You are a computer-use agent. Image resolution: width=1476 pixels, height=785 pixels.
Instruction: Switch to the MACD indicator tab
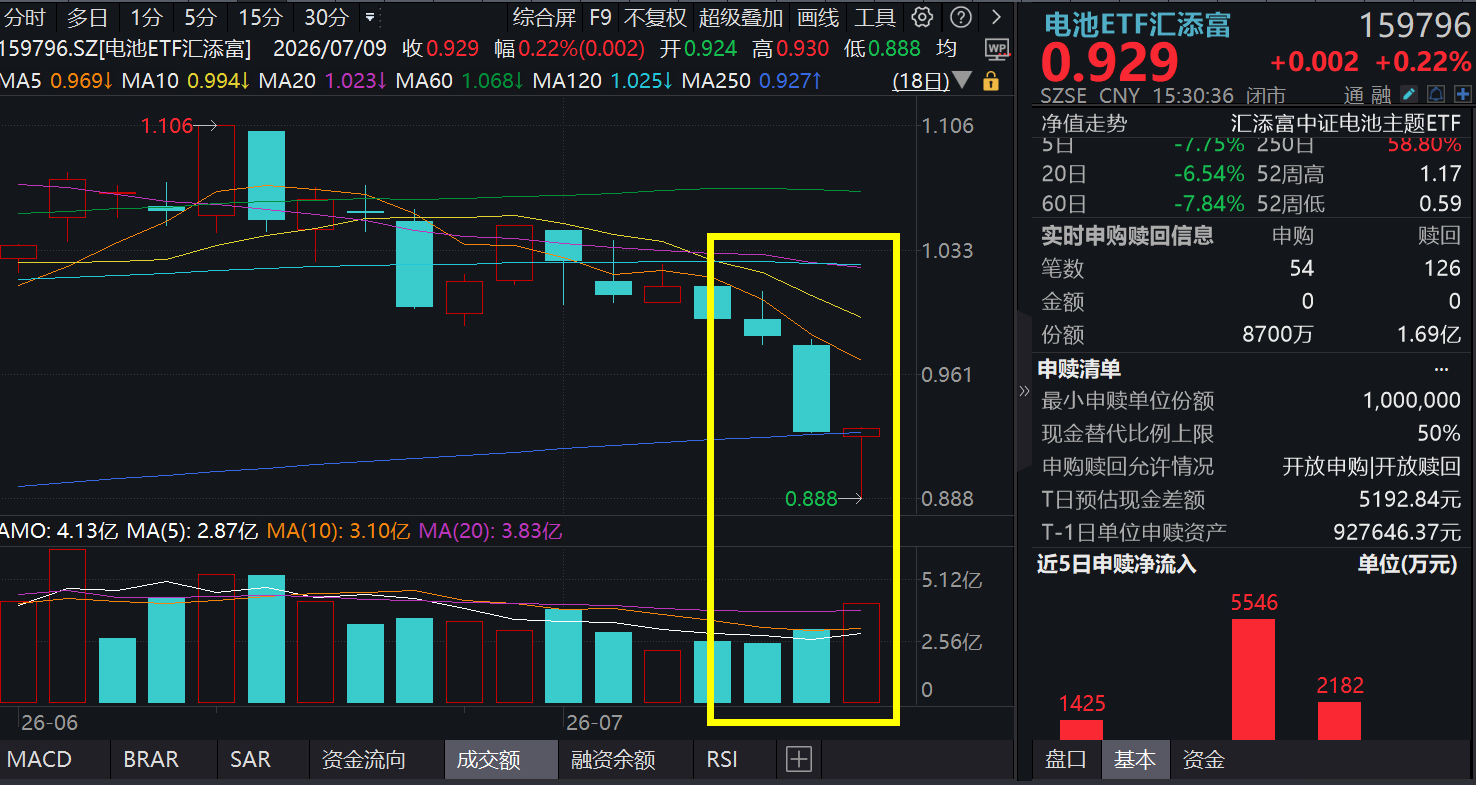[40, 760]
